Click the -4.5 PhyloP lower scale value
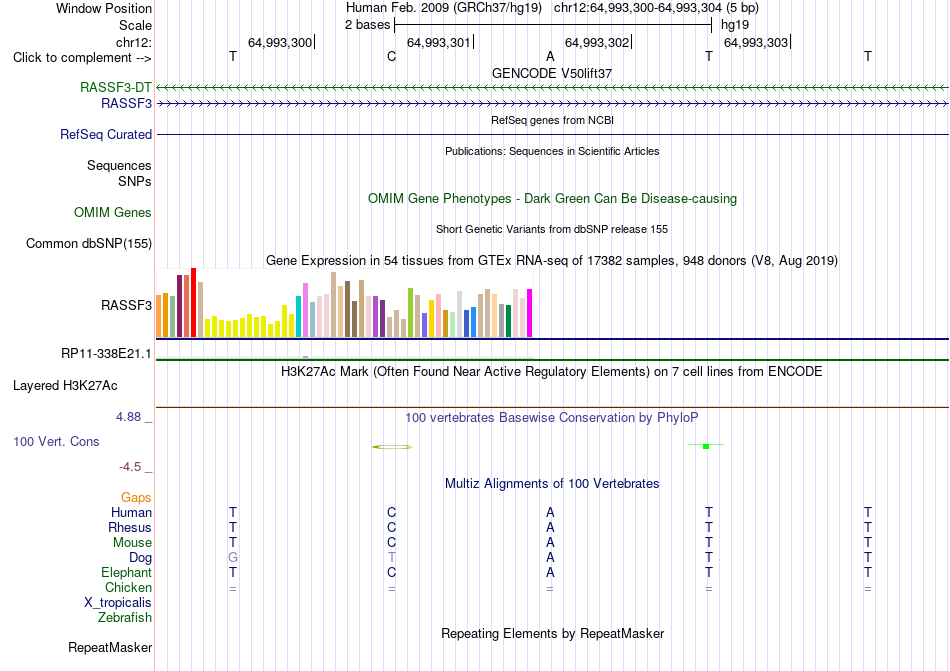 click(x=130, y=467)
